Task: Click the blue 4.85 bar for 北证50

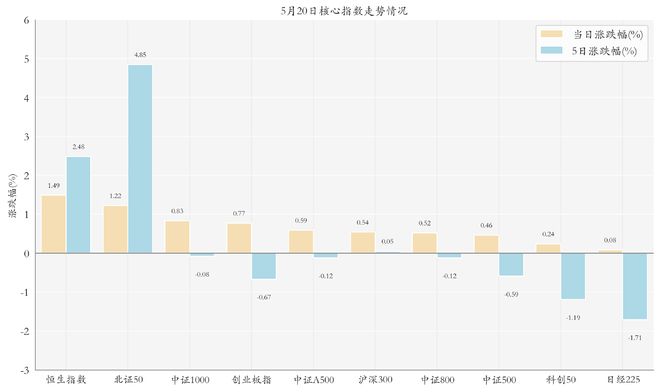Action: [x=140, y=159]
